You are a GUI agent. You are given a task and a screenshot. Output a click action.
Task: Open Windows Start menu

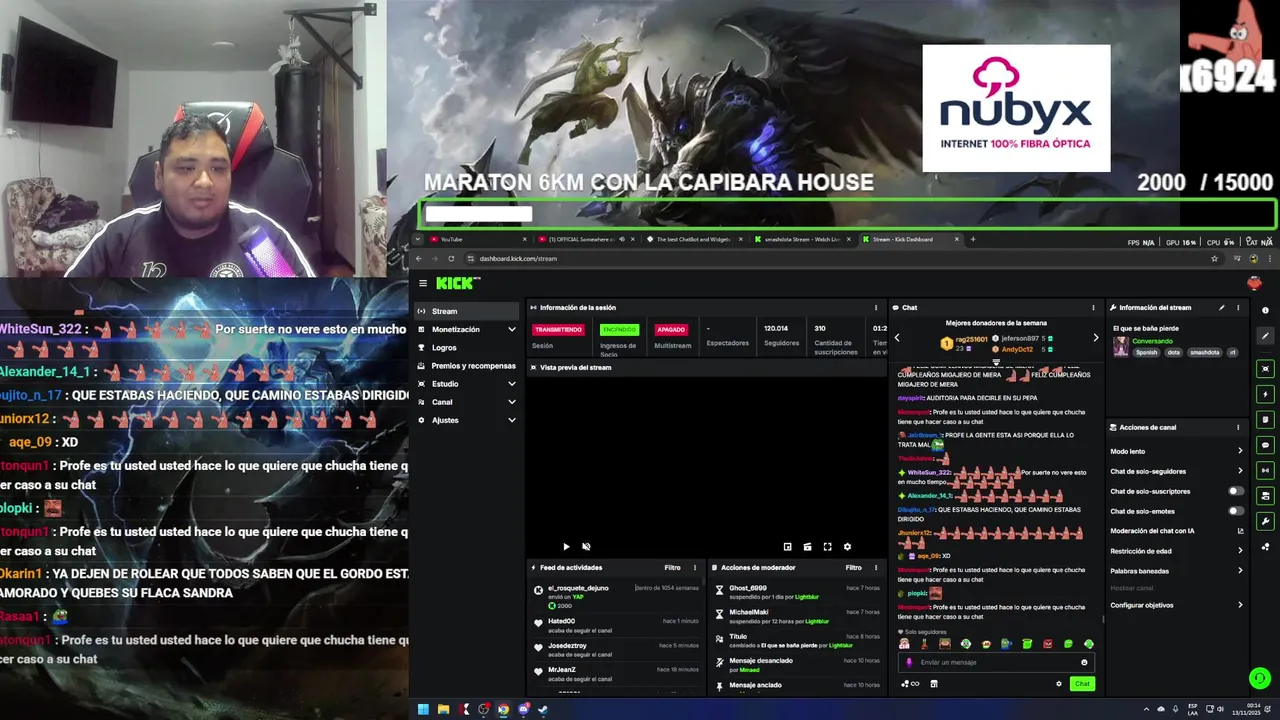click(423, 710)
